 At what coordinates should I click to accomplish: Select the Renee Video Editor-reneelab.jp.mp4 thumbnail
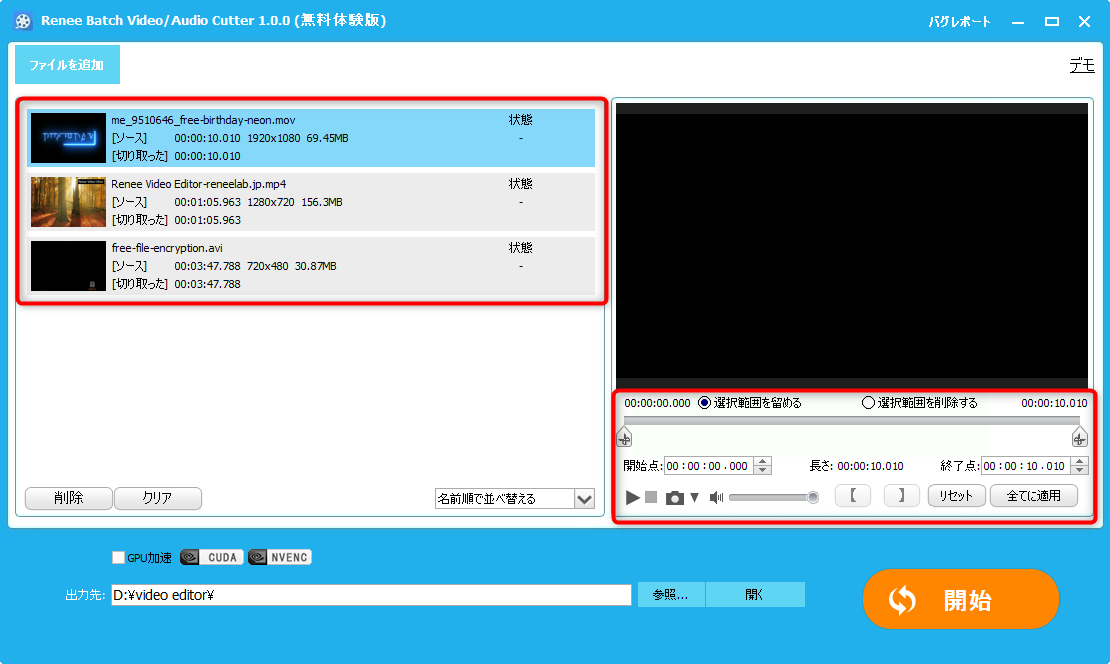tap(68, 202)
